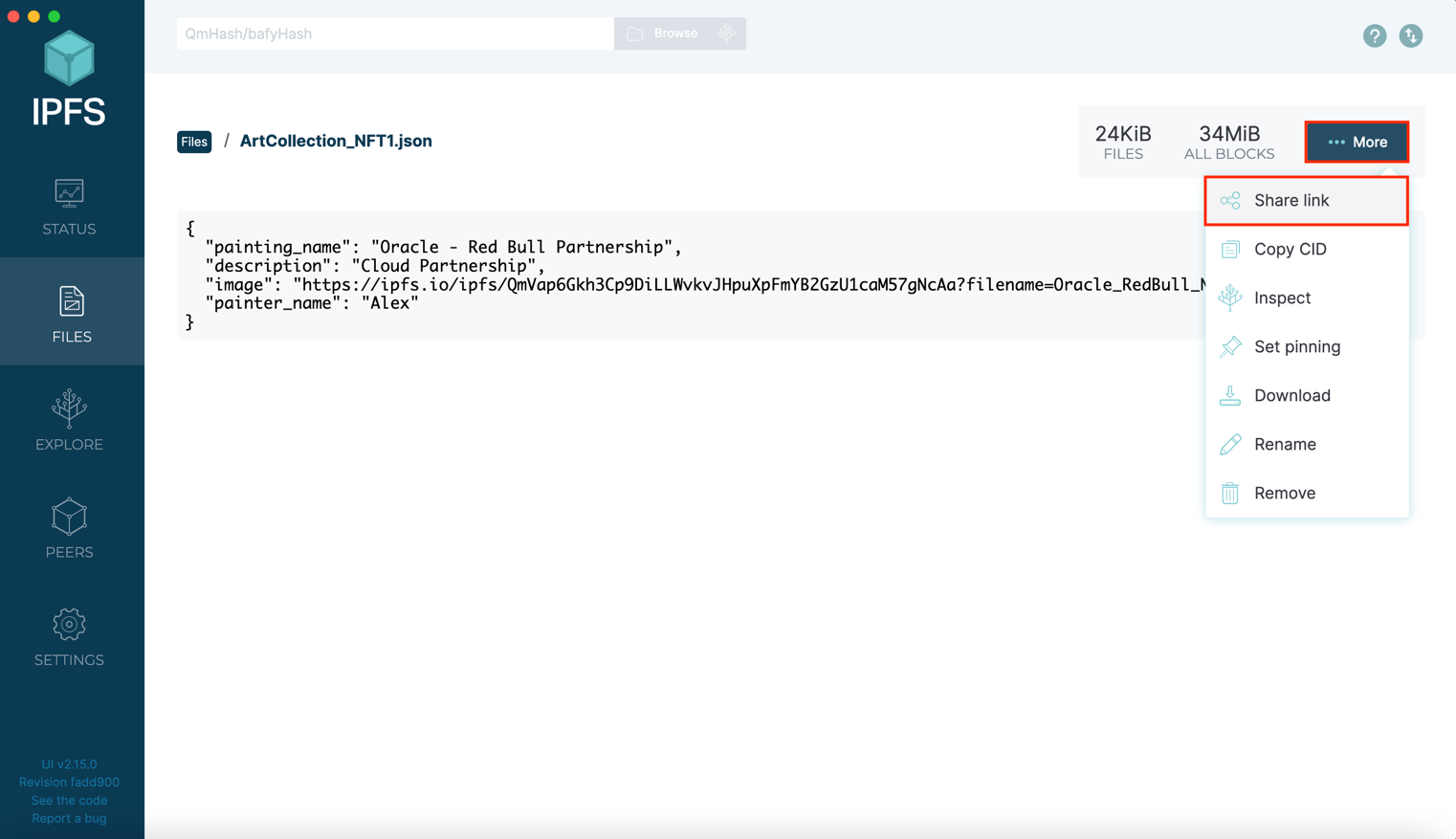Click the pencil icon beside Rename

click(1230, 444)
